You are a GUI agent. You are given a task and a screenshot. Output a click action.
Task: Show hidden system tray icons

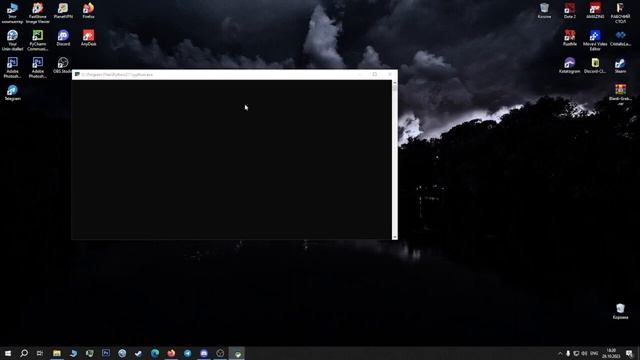point(560,353)
